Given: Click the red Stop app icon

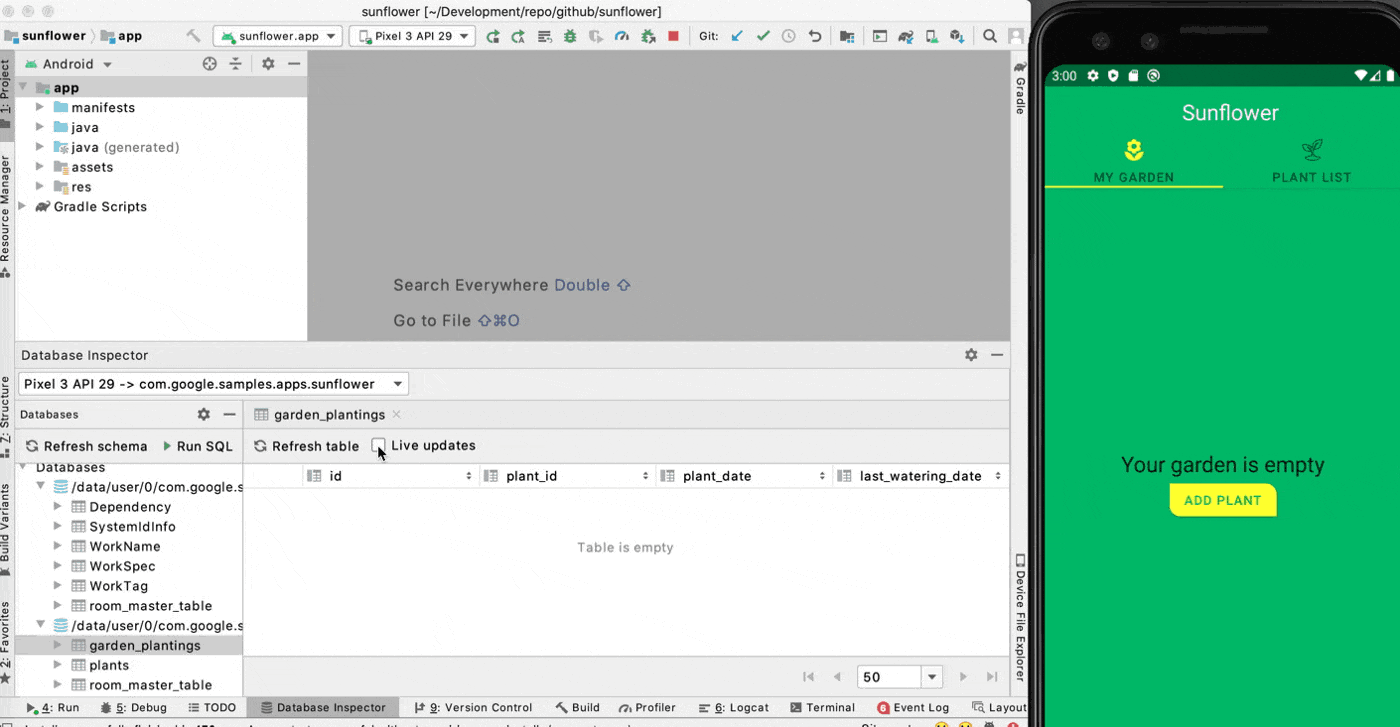Looking at the screenshot, I should 673,36.
